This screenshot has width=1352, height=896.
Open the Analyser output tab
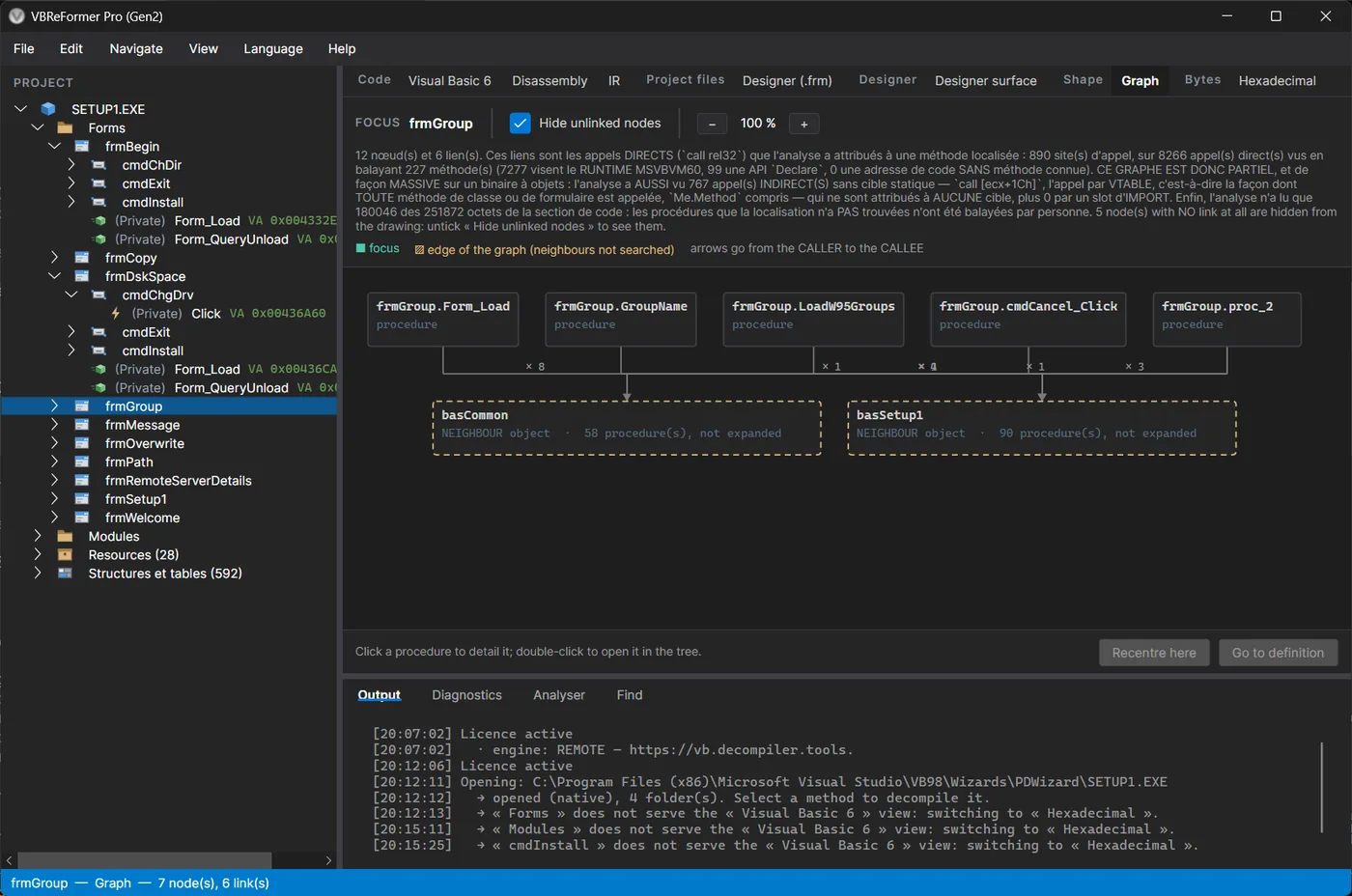tap(559, 695)
